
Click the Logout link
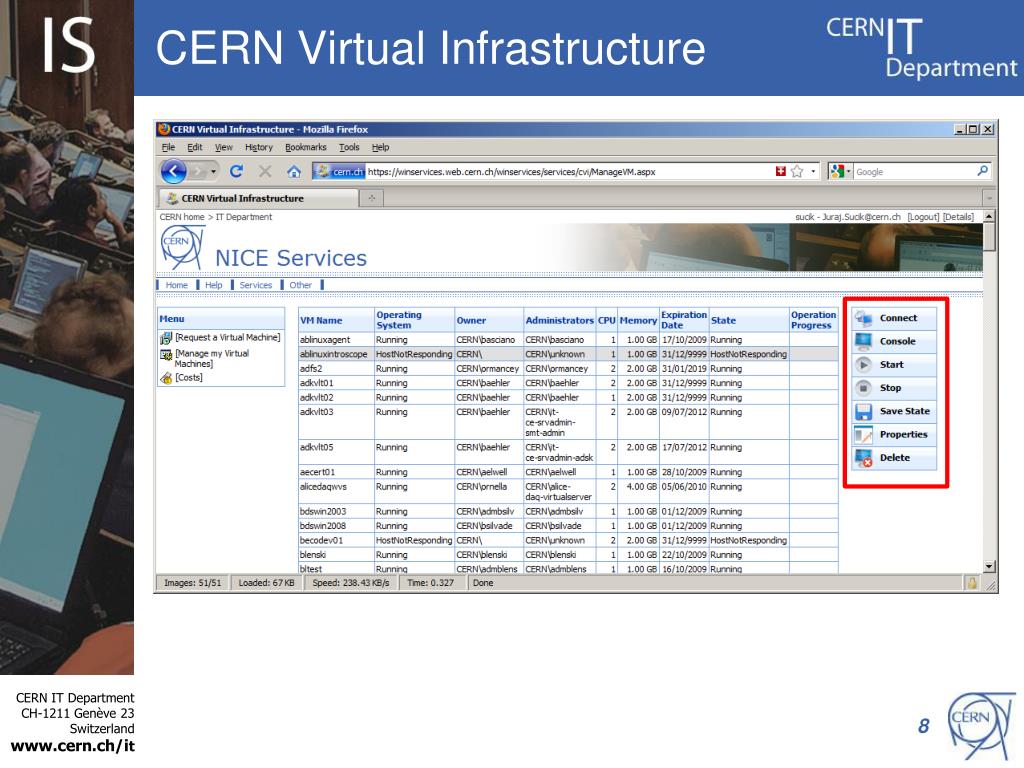[x=923, y=217]
